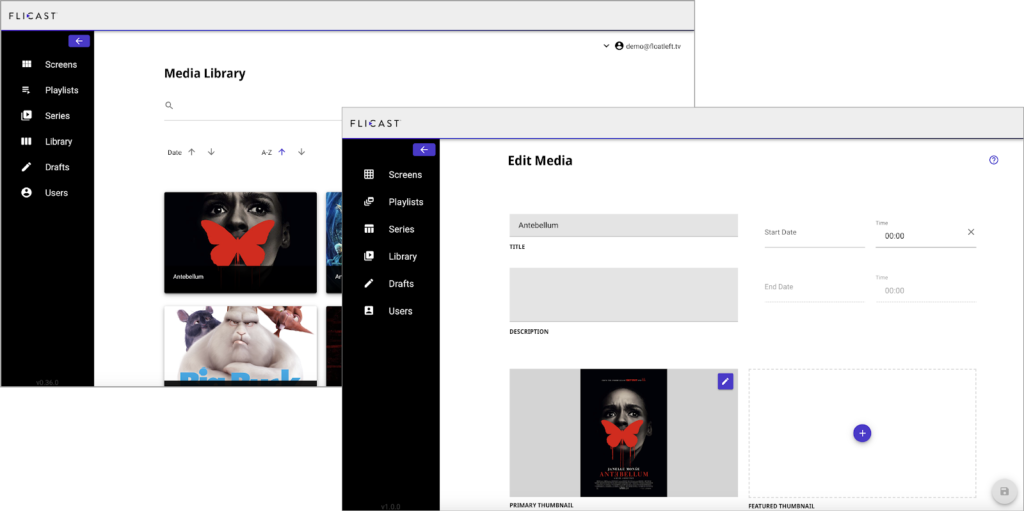
Task: Click the Start Date field
Action: 814,233
